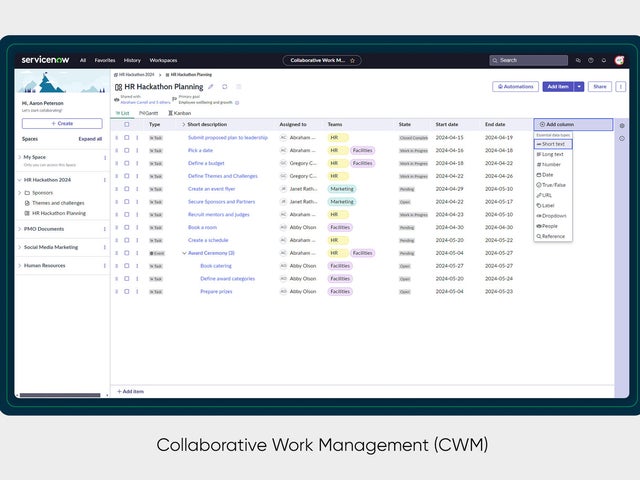Open the table settings gear icon
640x480 pixels.
(x=622, y=126)
